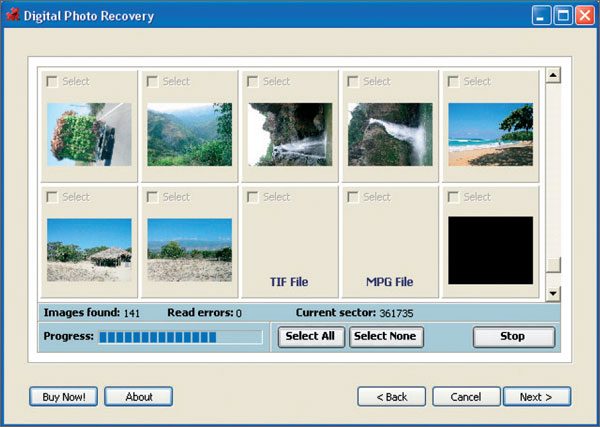The image size is (600, 427).
Task: Click the scrollbar down arrow
Action: click(x=553, y=293)
